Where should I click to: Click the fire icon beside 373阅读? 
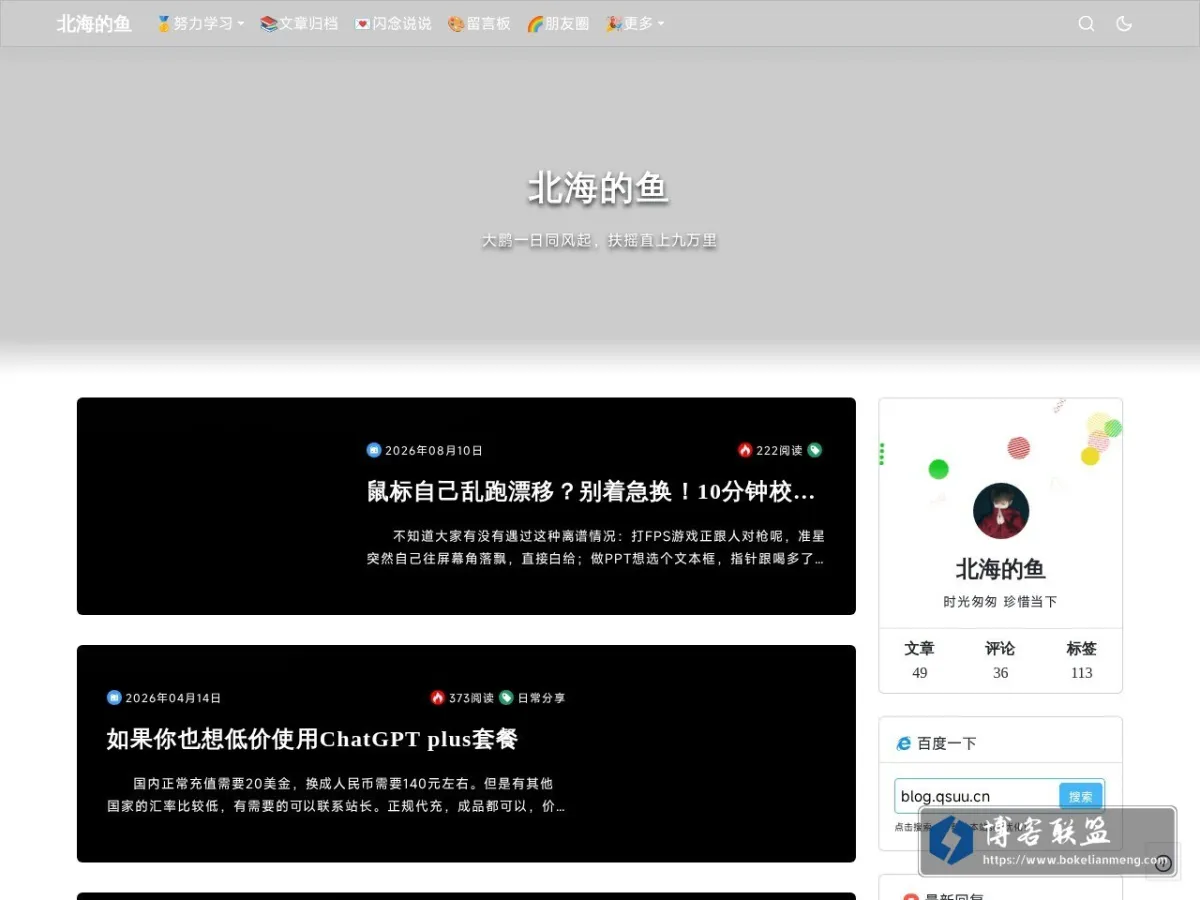pyautogui.click(x=437, y=698)
